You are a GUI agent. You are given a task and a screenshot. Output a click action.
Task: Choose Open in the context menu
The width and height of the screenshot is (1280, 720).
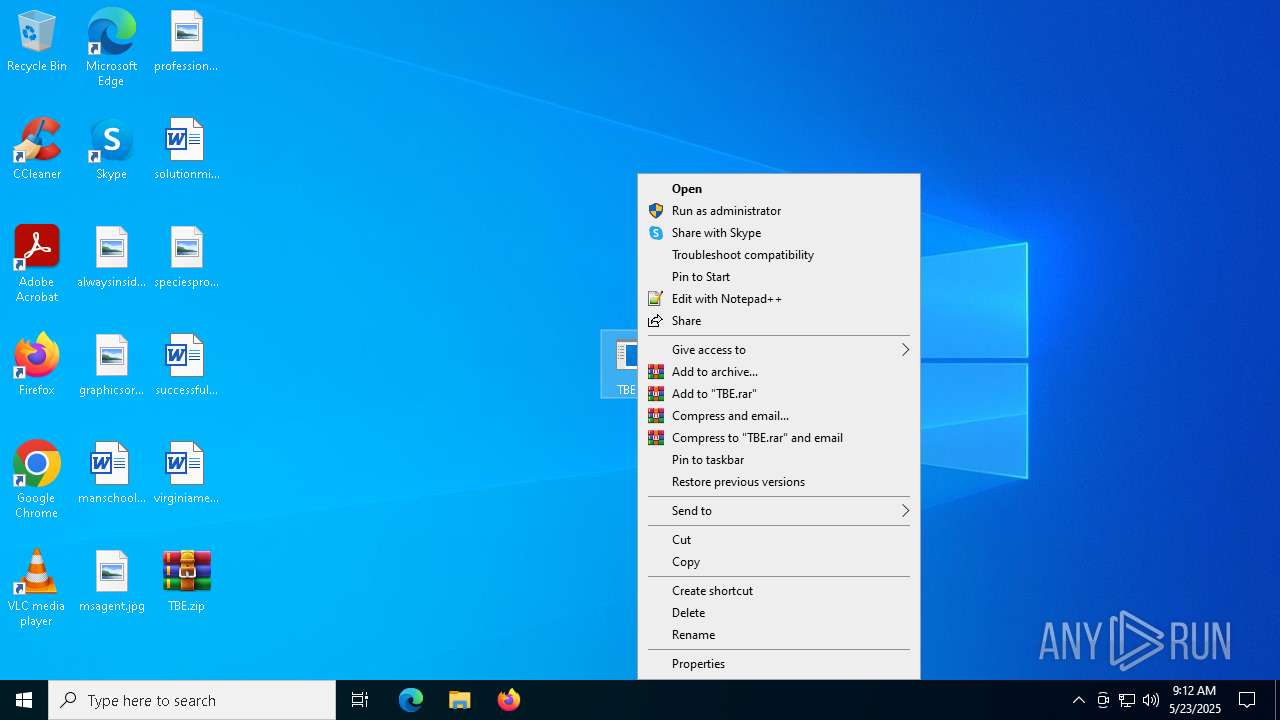779,189
